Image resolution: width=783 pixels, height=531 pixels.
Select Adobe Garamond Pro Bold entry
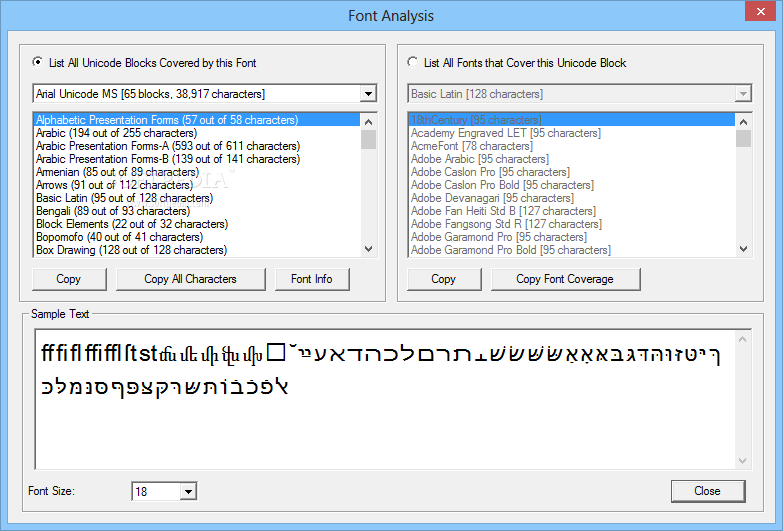tap(572, 250)
